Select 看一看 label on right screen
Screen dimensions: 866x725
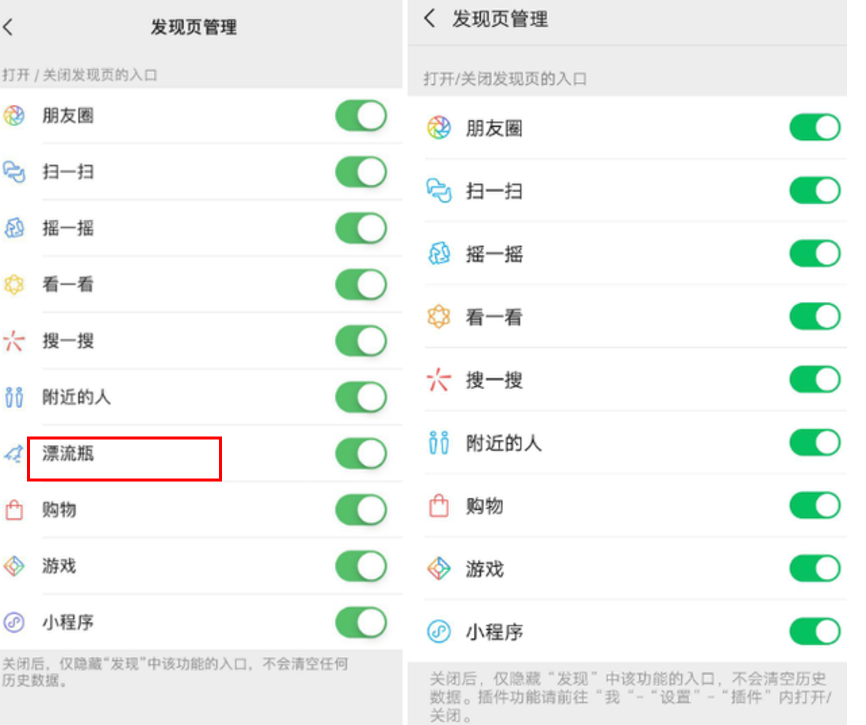pos(494,317)
